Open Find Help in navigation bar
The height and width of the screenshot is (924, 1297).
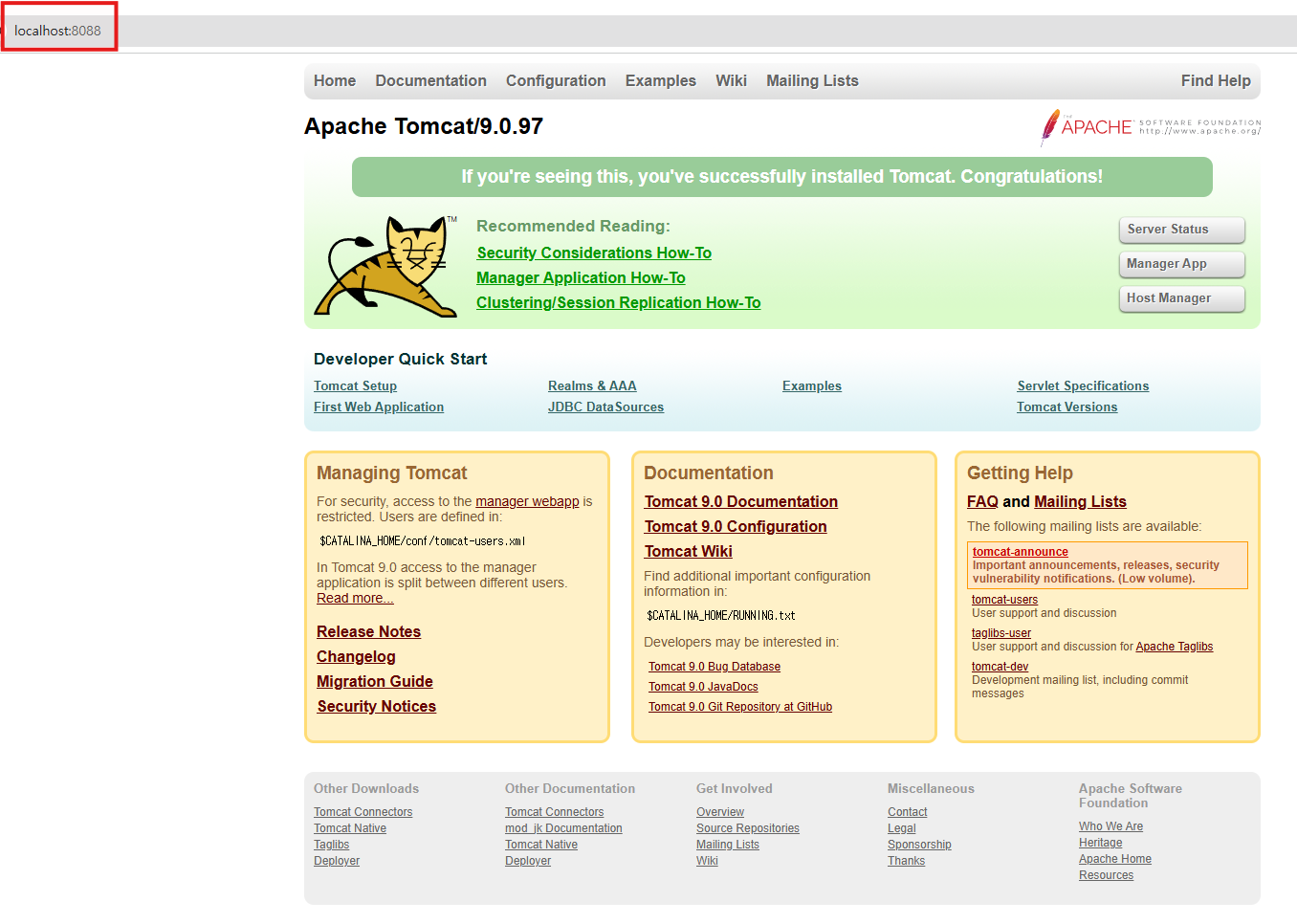coord(1216,81)
